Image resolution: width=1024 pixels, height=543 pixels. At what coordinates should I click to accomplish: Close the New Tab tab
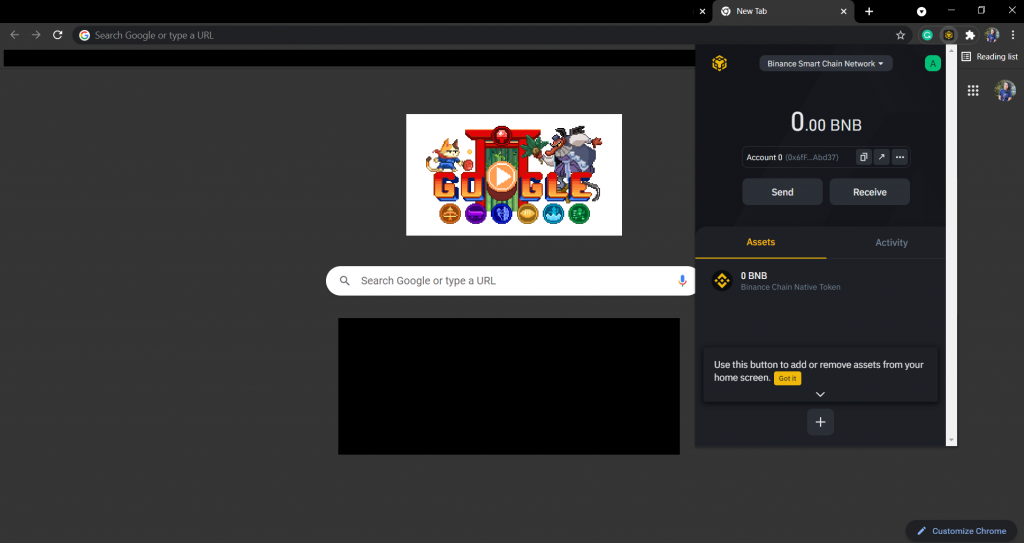tap(843, 11)
